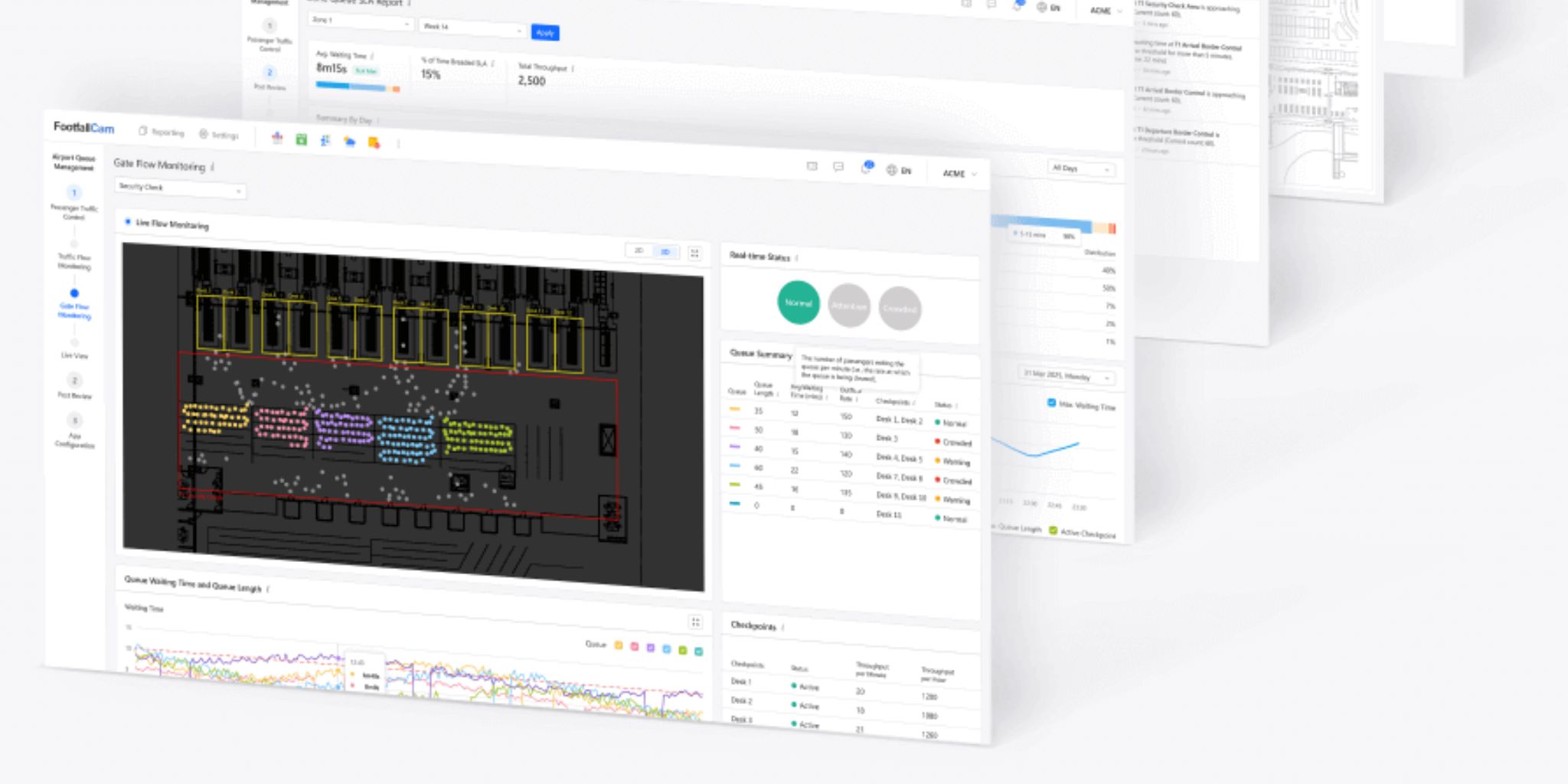Click the blue people-queue module icon
The image size is (1568, 784).
(x=325, y=140)
